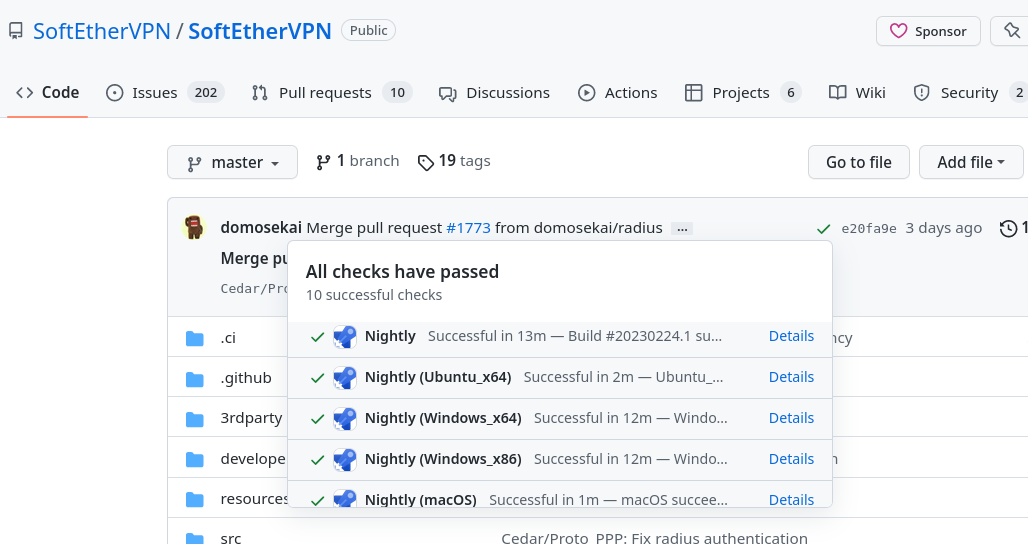
Task: Click the Discussions speech bubble icon
Action: (448, 94)
